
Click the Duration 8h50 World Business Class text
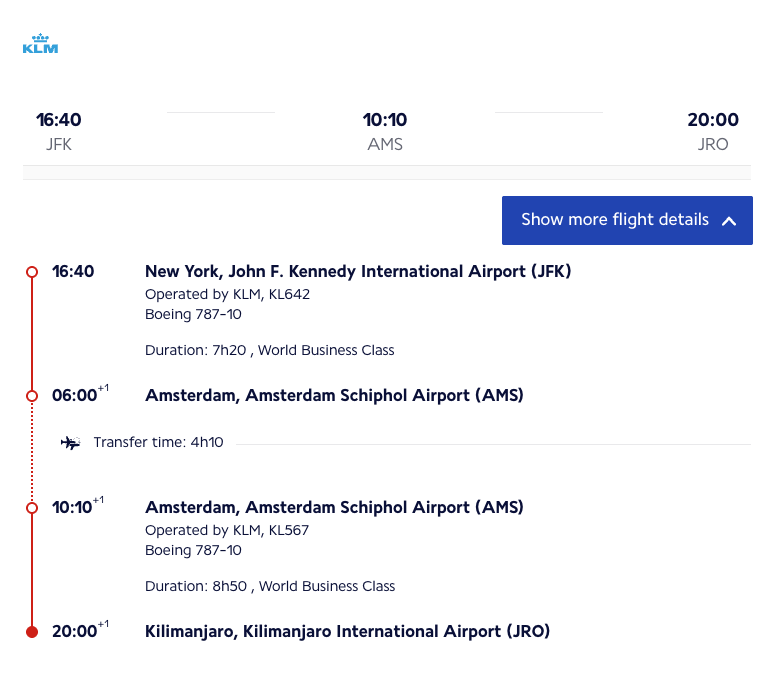pyautogui.click(x=270, y=586)
